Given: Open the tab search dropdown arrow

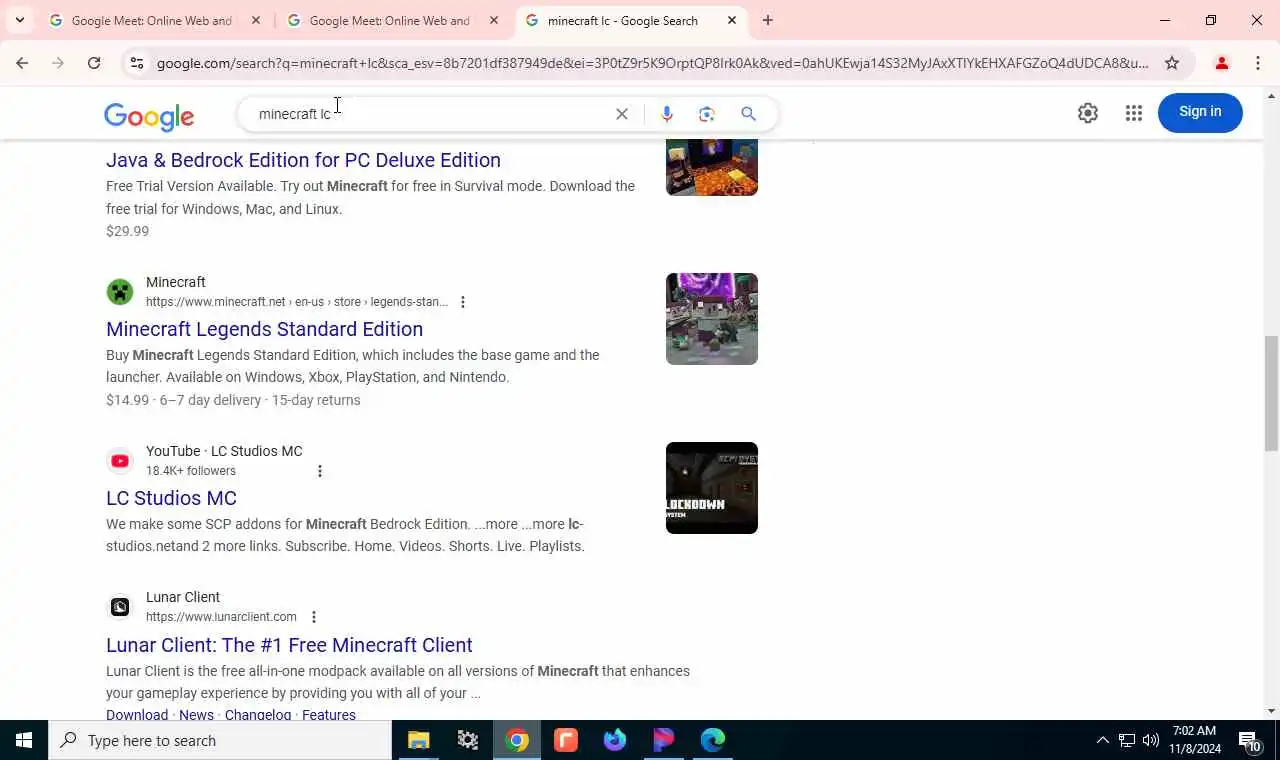Looking at the screenshot, I should tap(19, 20).
